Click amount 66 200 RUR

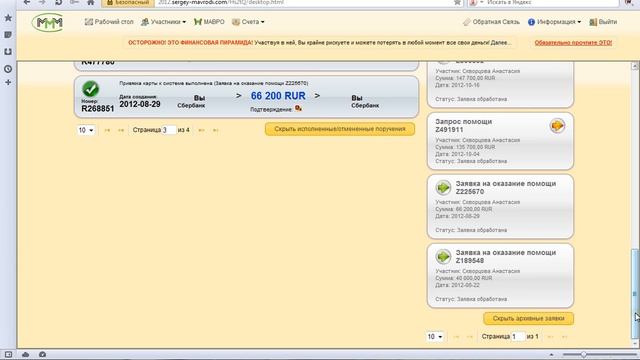pos(278,96)
